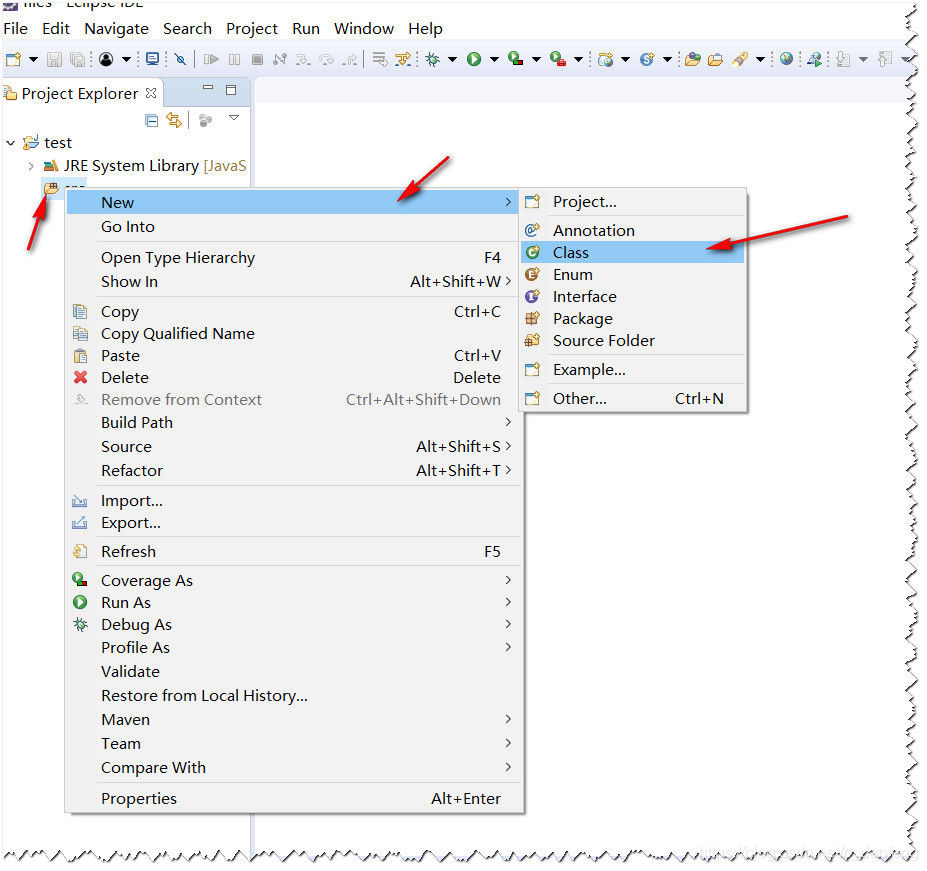Choose Interface in the New submenu
Viewport: 927px width, 871px height.
(x=633, y=297)
